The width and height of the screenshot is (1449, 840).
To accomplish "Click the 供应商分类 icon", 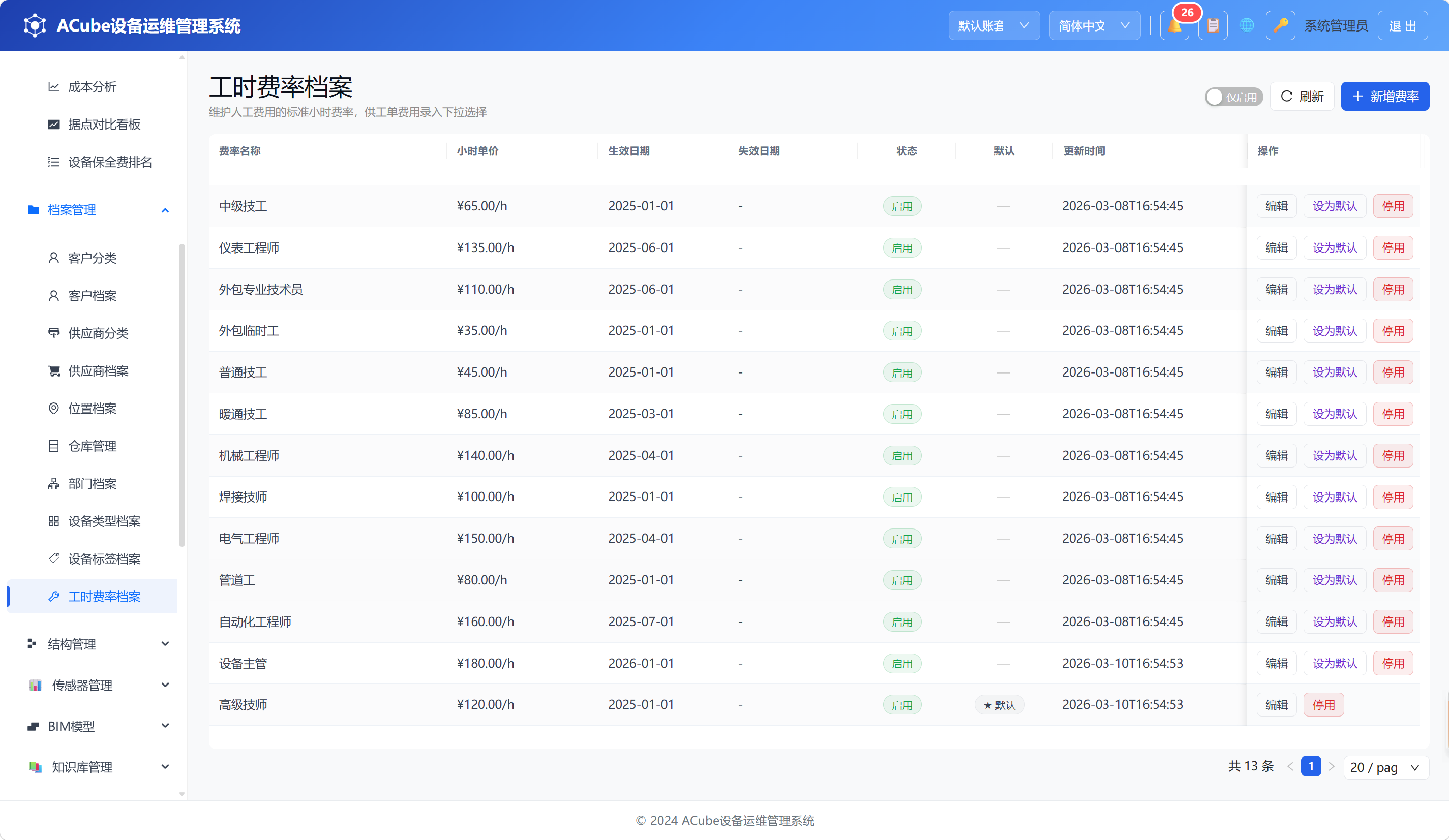I will [x=53, y=333].
